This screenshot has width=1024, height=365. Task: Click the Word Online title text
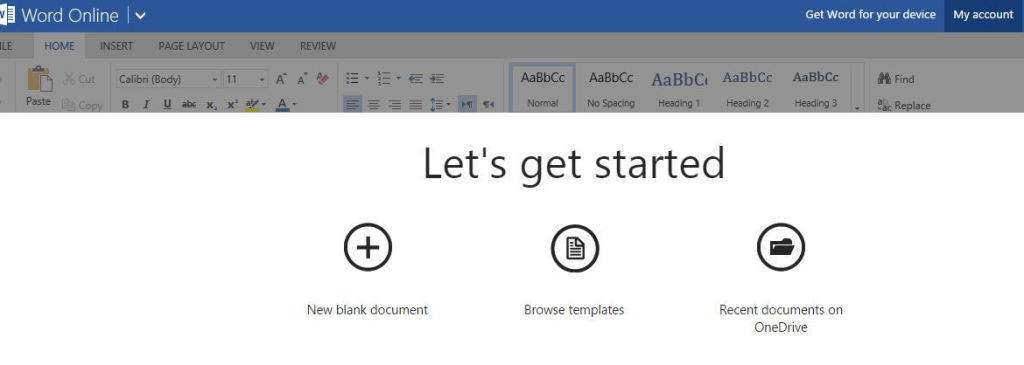pos(70,16)
